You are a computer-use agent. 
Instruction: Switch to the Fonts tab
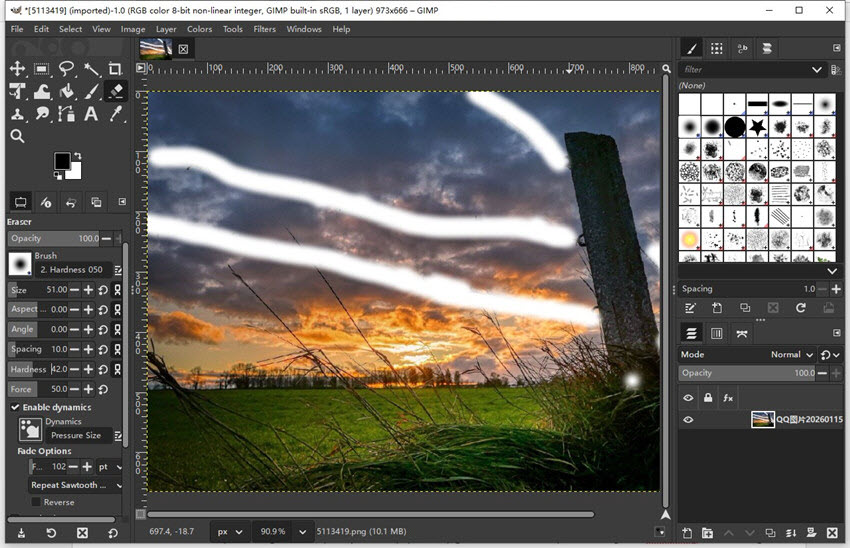point(742,48)
